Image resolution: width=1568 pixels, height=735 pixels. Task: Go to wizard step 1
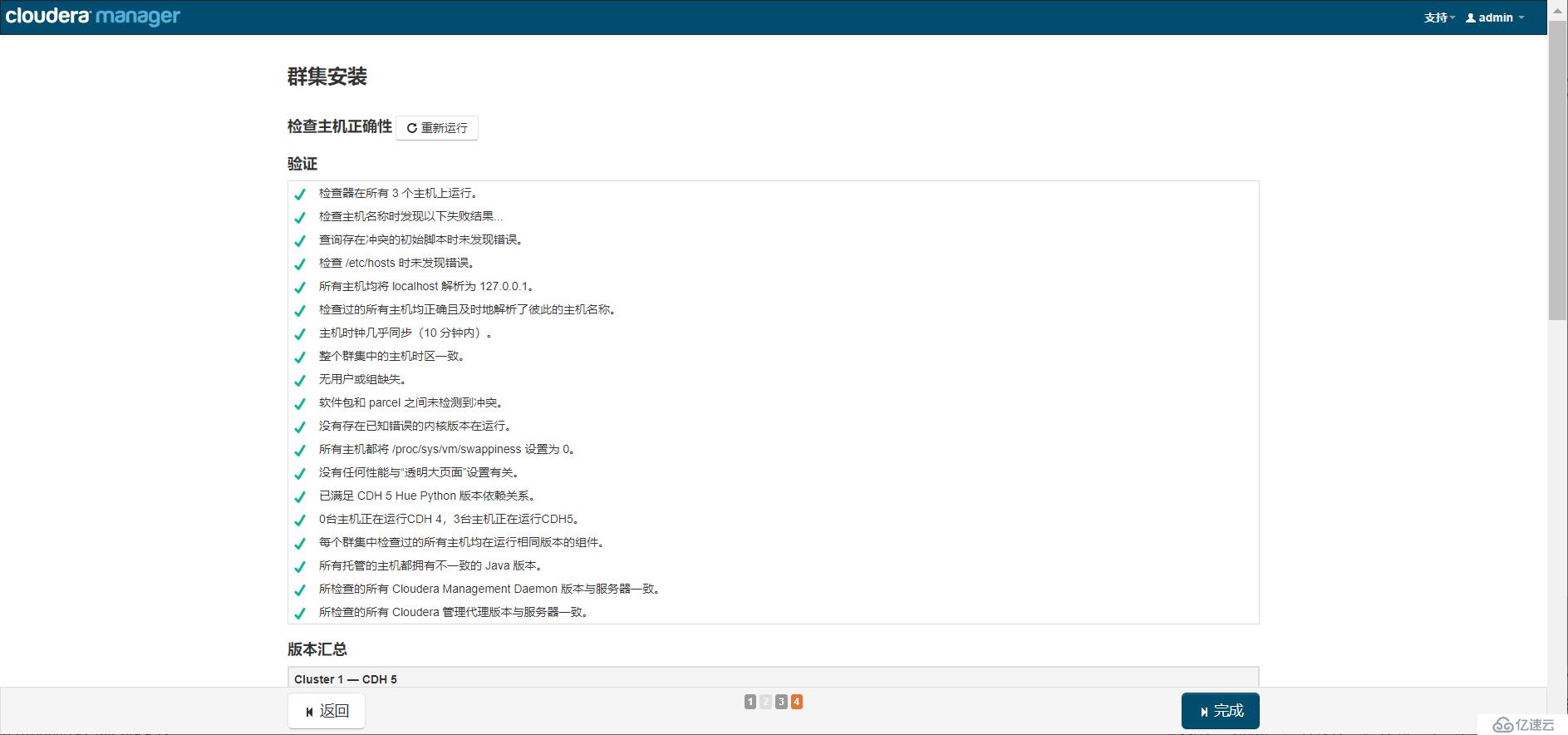(x=750, y=702)
